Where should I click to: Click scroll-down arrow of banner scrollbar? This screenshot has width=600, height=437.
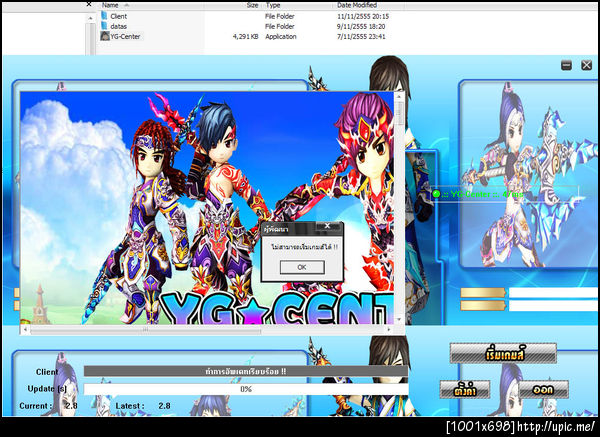(399, 319)
